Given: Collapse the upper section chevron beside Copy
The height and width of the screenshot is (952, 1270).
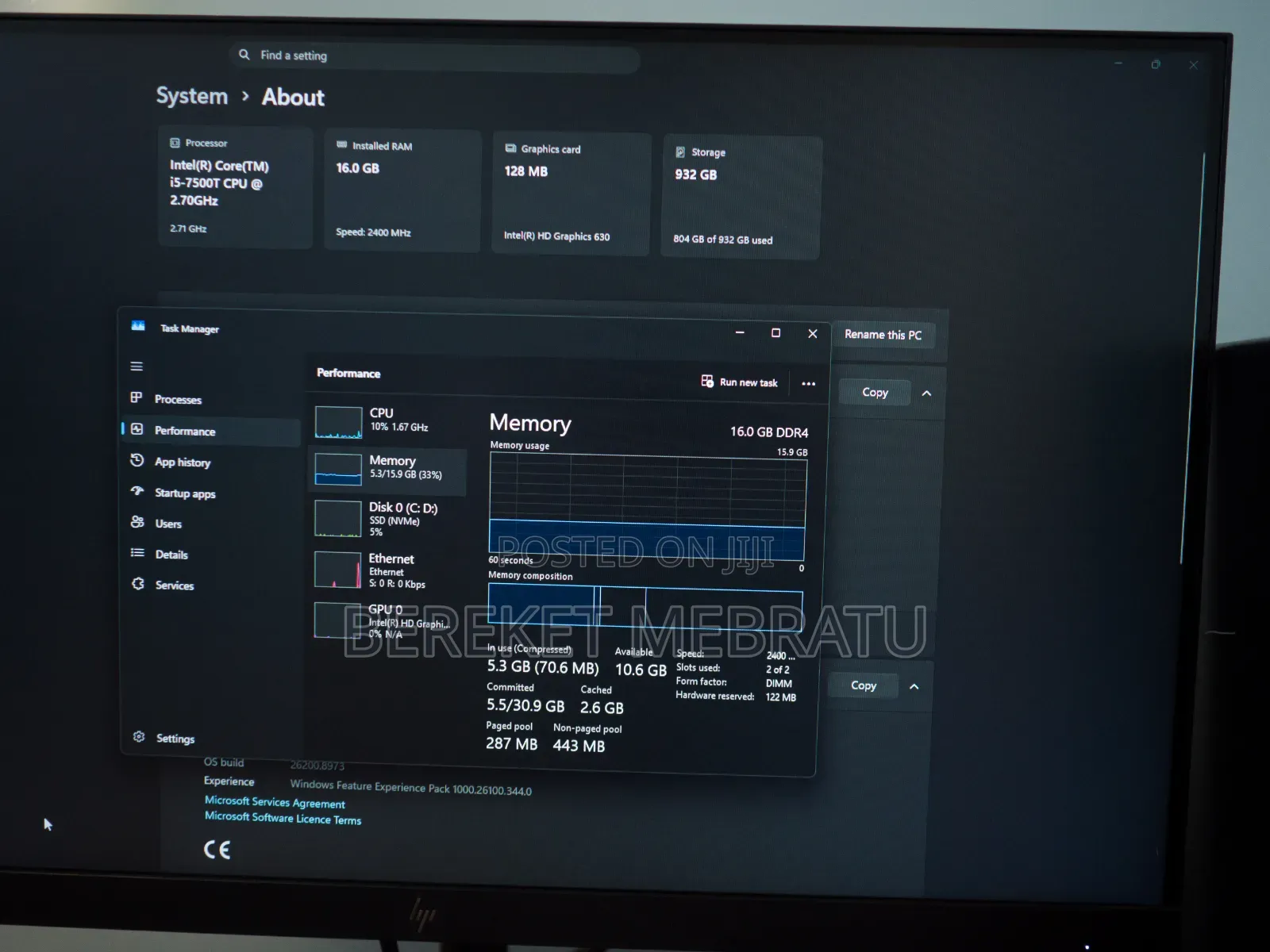Looking at the screenshot, I should (x=926, y=393).
